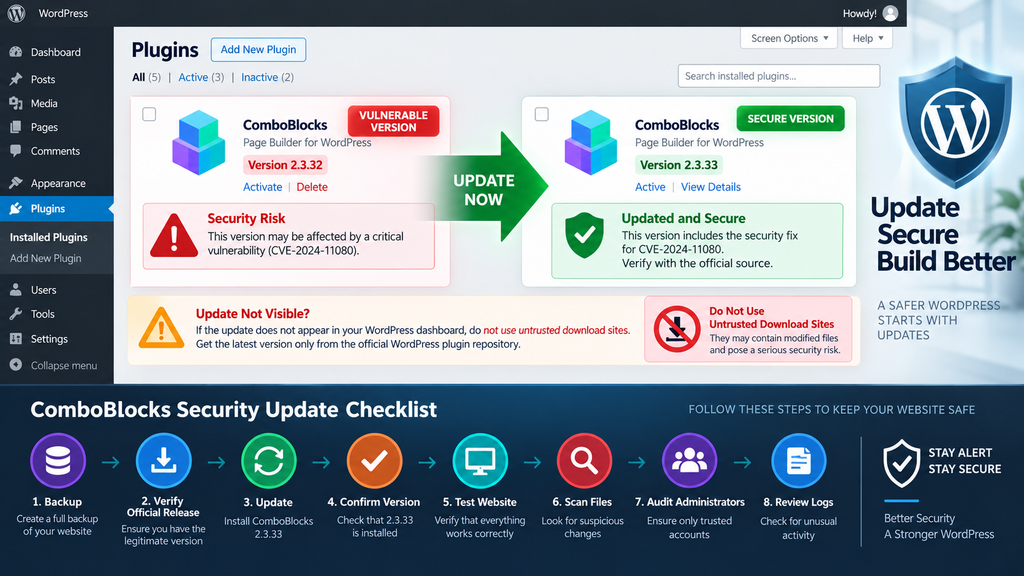Screen dimensions: 1024x576
Task: Click the Update Not Visible? heading
Action: tap(253, 313)
